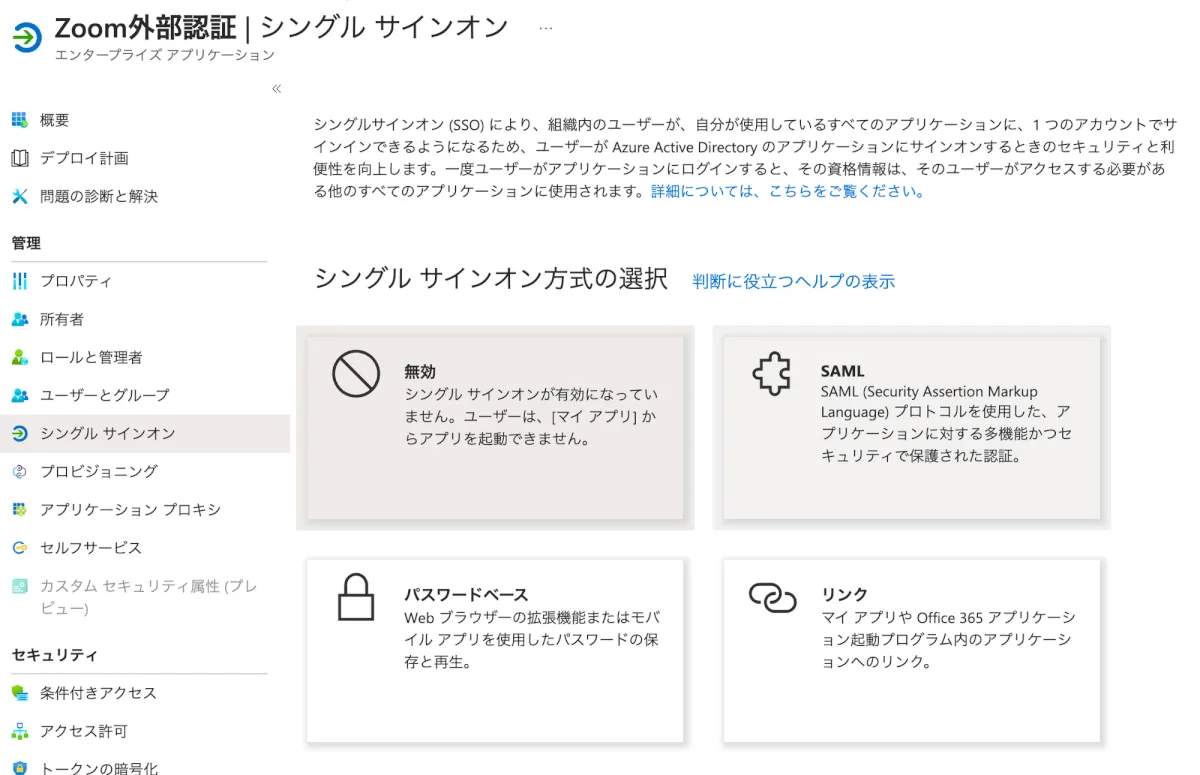Click the デプロイ計画 book icon

tap(19, 158)
